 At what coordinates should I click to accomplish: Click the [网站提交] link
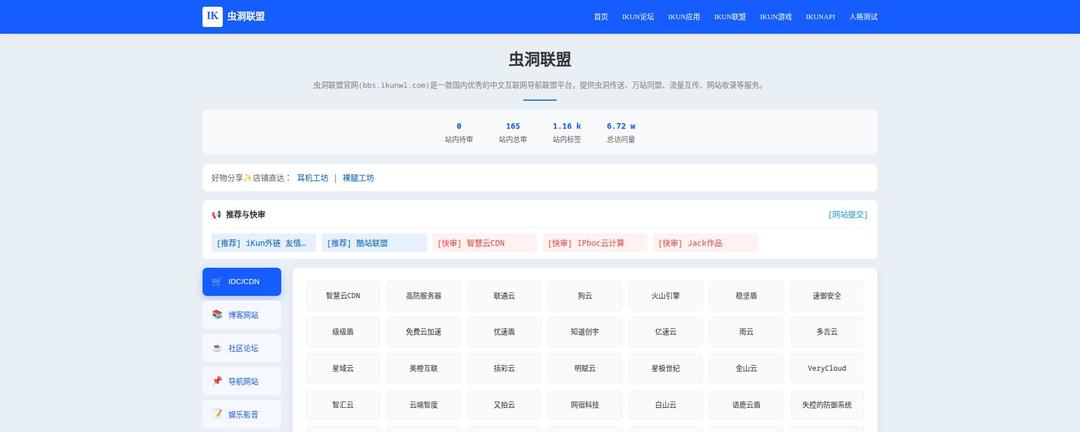coord(848,214)
